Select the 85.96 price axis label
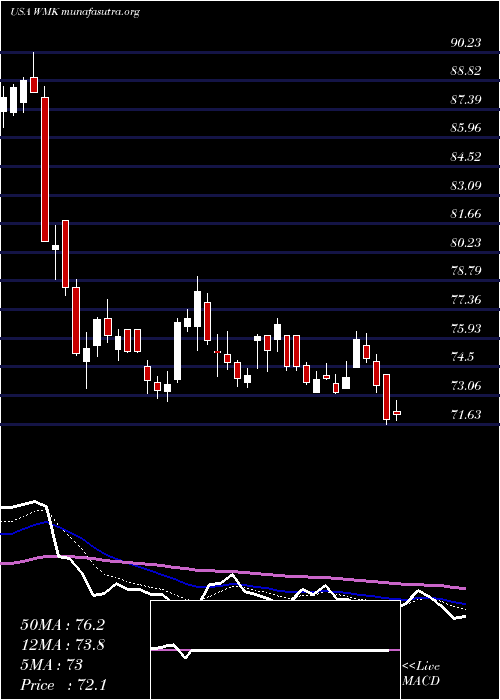 466,128
